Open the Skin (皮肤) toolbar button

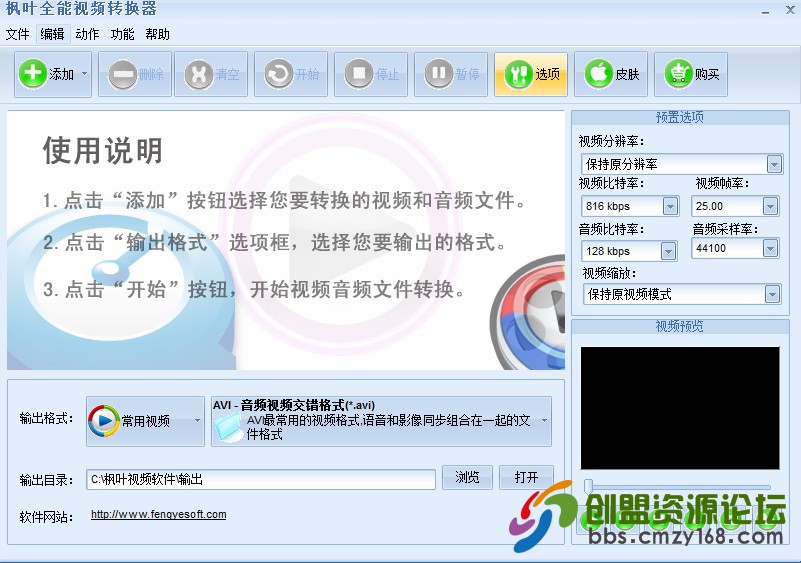pos(611,74)
